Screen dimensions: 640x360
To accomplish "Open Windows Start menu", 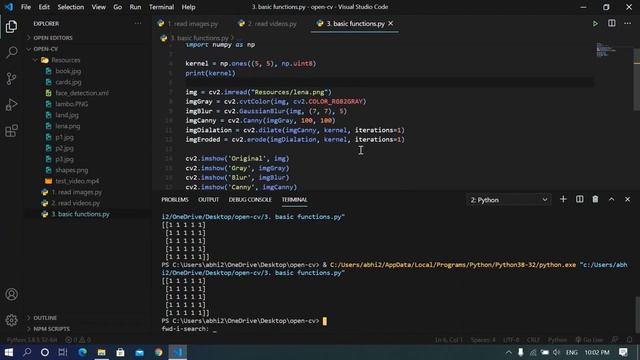I will click(9, 352).
